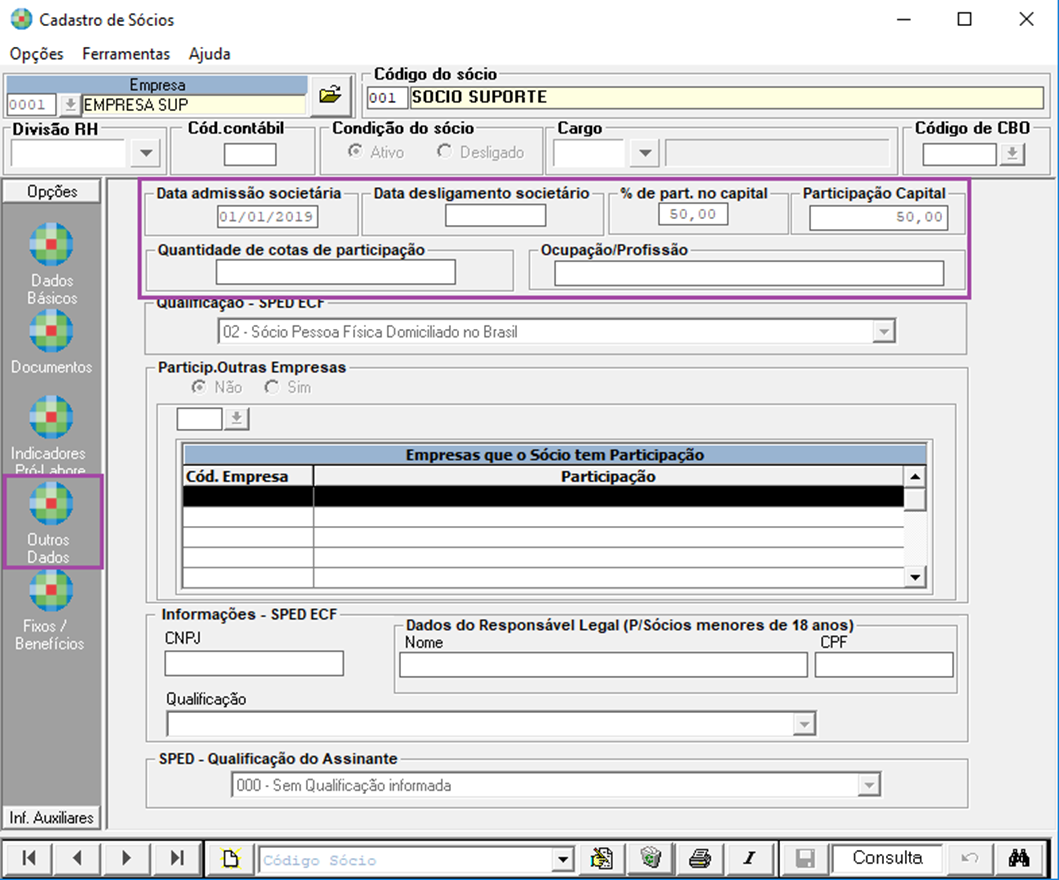Viewport: 1059px width, 880px height.
Task: Click the disabled save floppy icon
Action: click(x=804, y=858)
